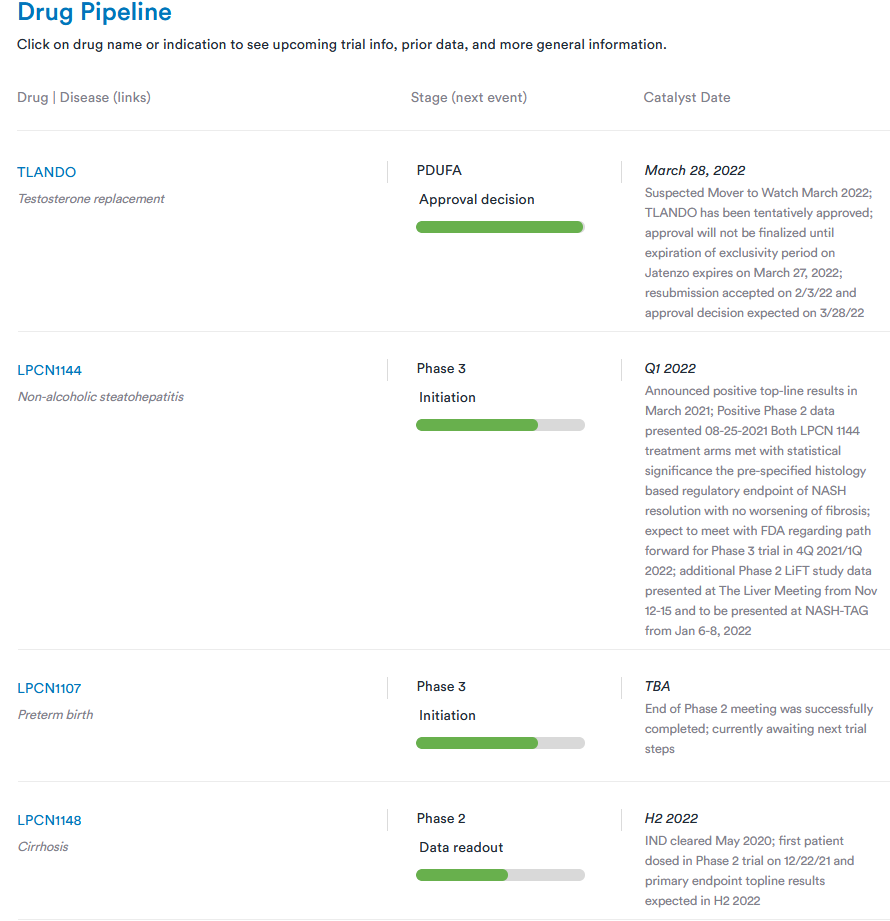
Task: Click the LPCN1144 stage progress bar
Action: click(x=500, y=425)
